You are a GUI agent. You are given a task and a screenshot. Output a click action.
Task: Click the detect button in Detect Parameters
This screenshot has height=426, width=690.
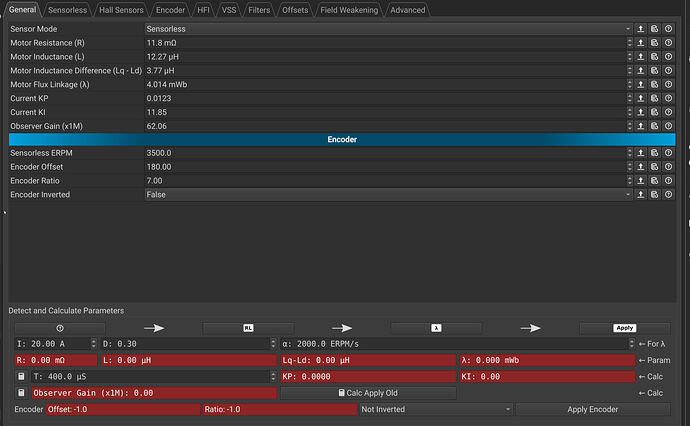click(60, 328)
